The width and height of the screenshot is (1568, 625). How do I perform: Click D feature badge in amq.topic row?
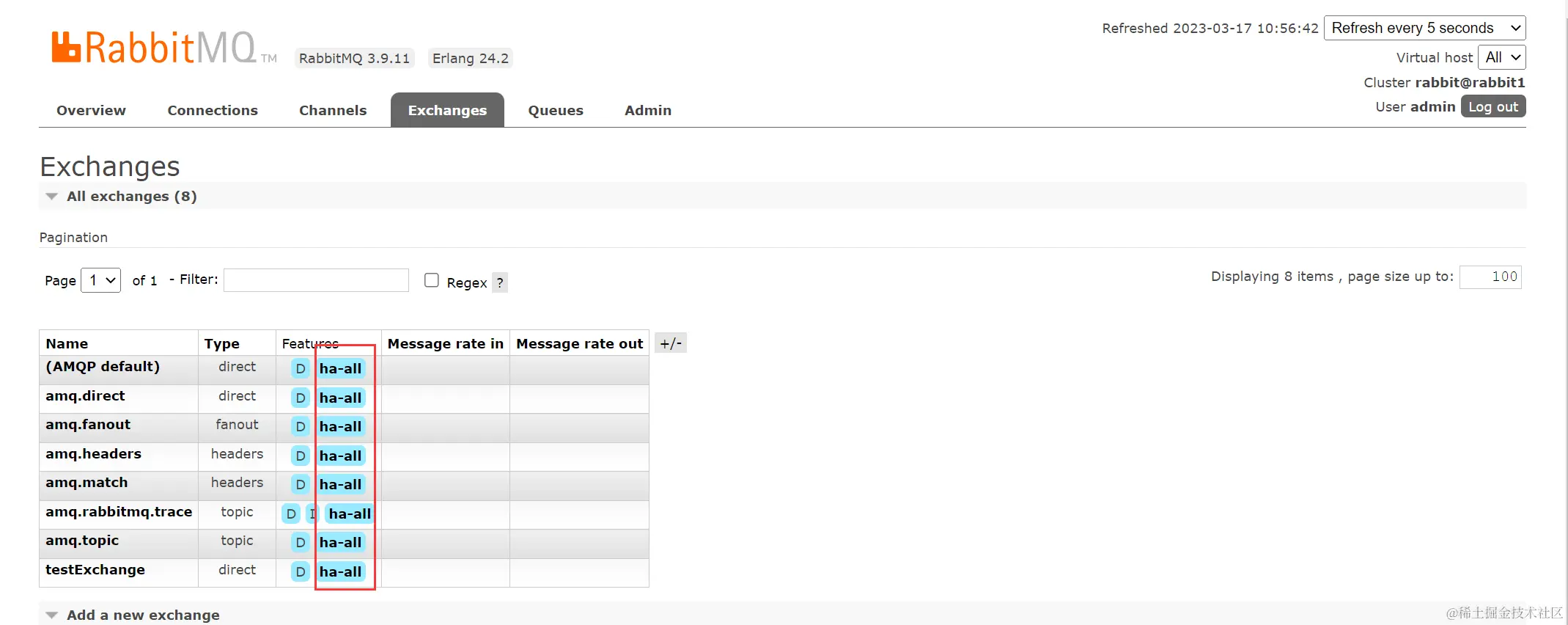[300, 542]
